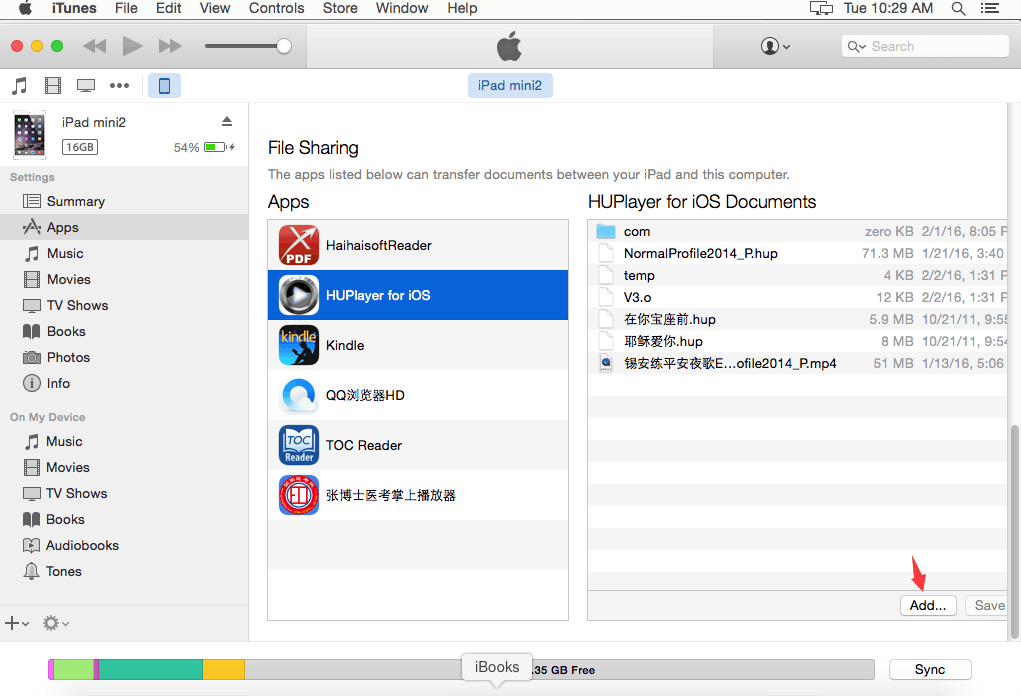Click the Rewind playback button
Screen dimensions: 1021x696
94,46
